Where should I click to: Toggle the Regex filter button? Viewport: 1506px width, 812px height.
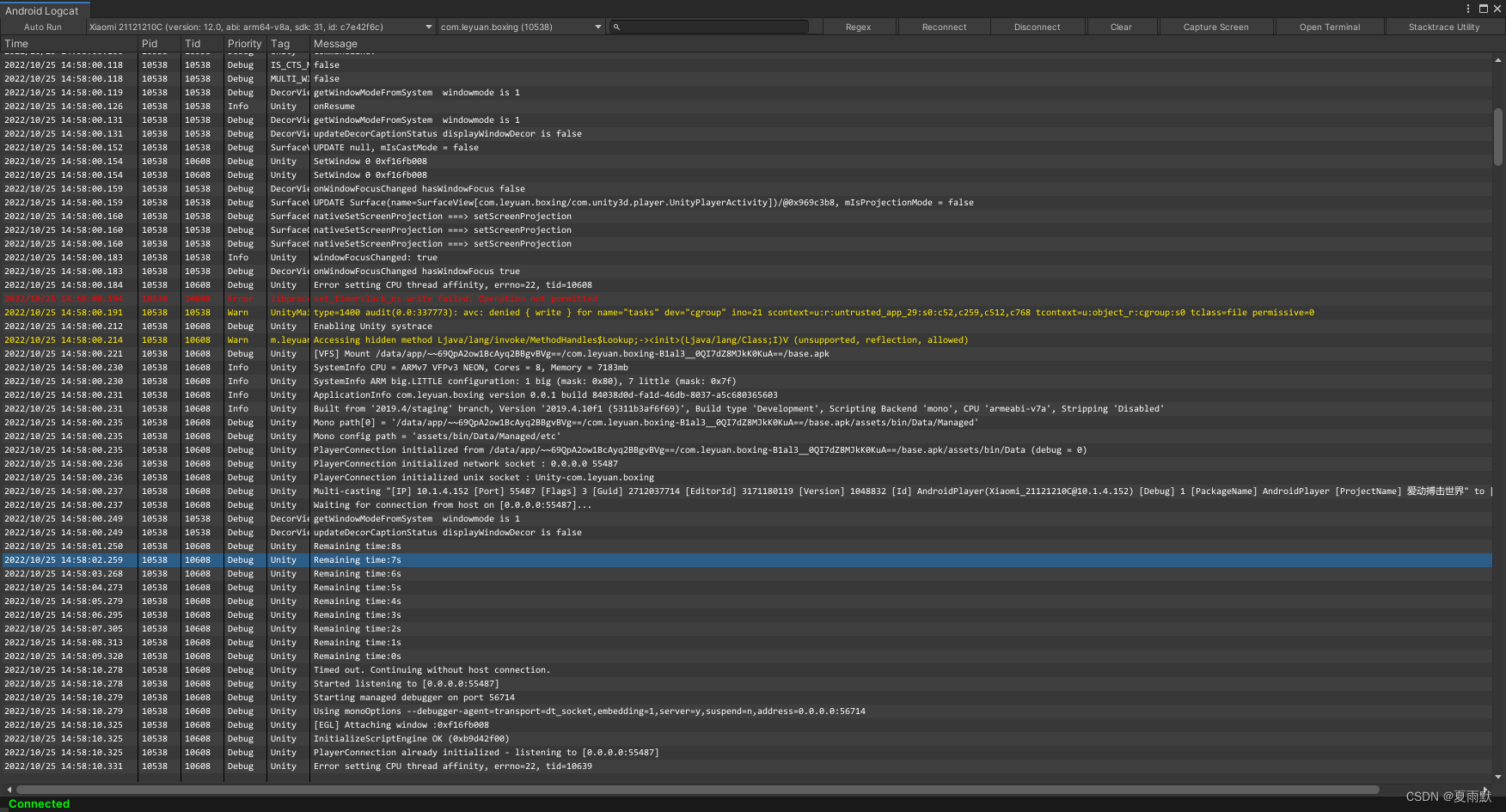(x=858, y=27)
